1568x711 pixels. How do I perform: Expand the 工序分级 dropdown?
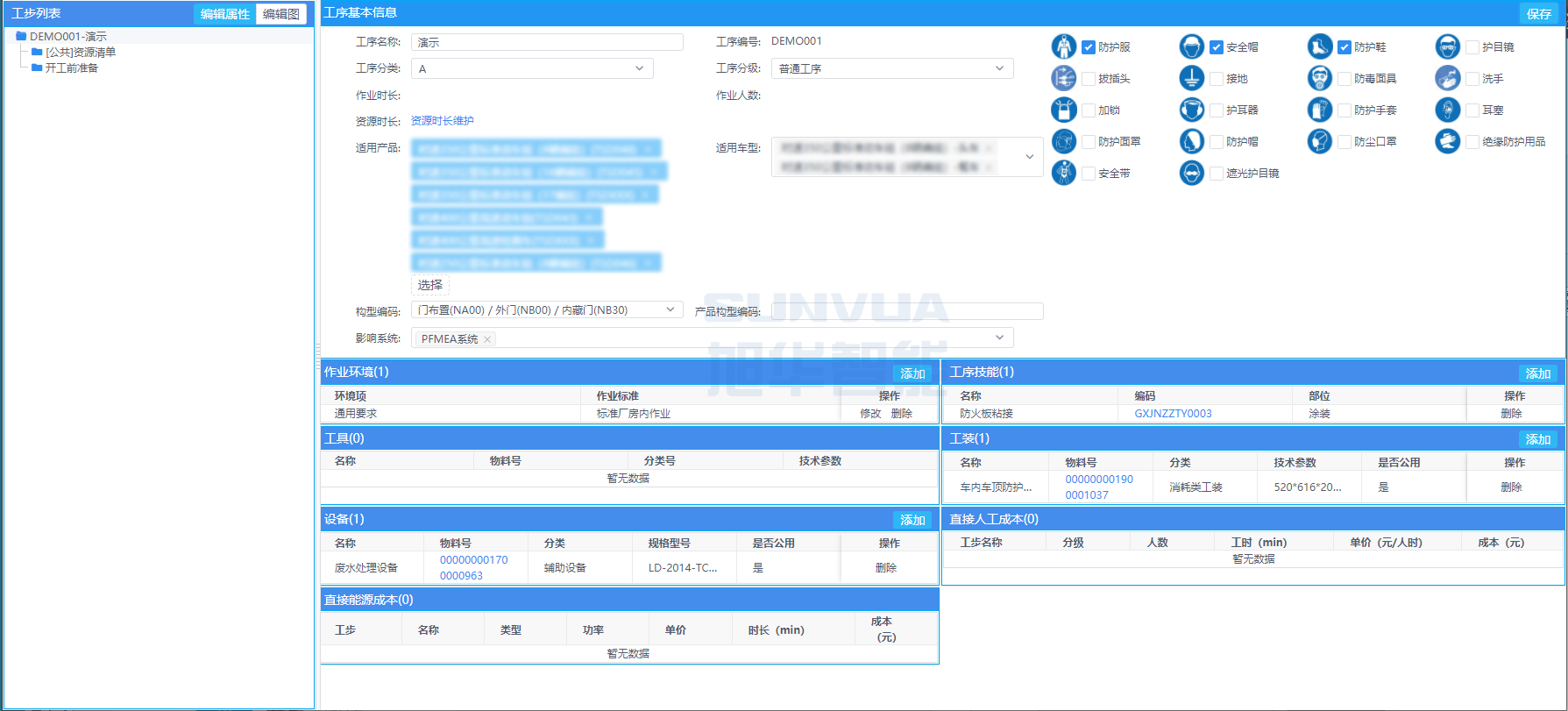(x=891, y=68)
